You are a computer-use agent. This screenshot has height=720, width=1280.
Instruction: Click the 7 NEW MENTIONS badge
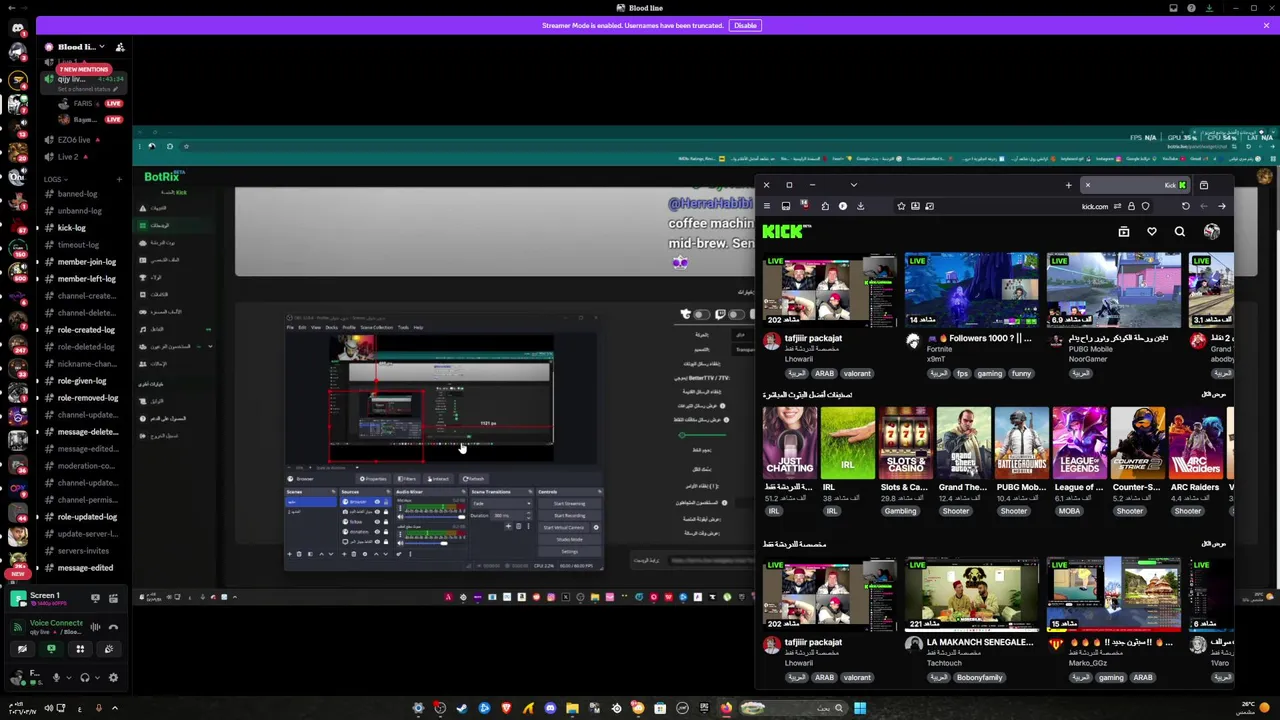pos(83,69)
